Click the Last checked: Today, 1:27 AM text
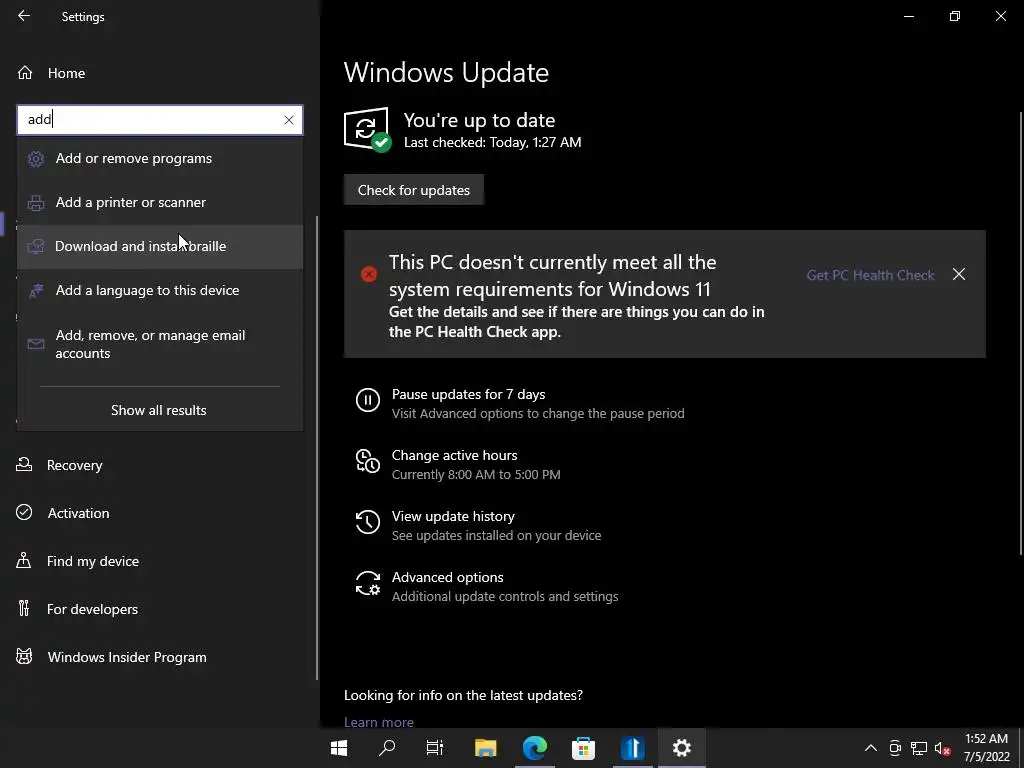 (x=492, y=142)
